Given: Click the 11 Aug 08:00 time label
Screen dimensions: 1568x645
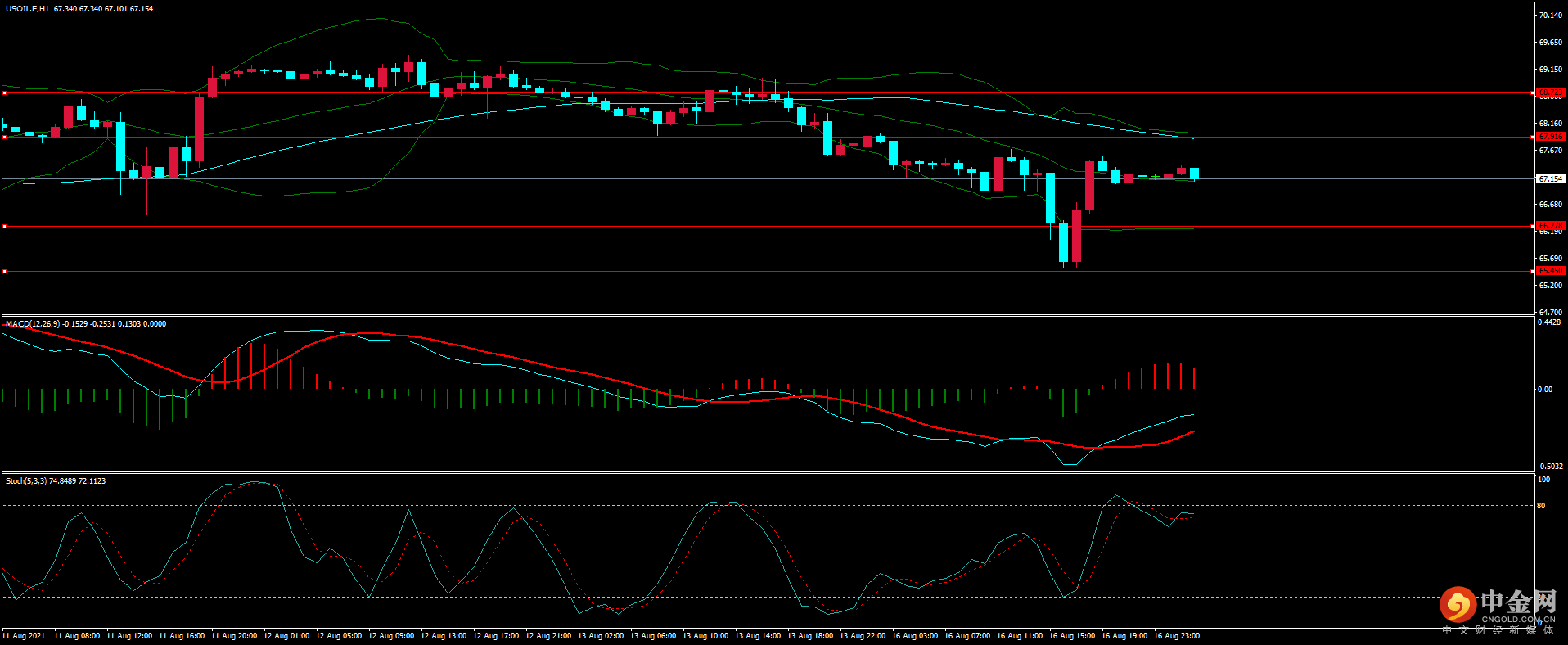Looking at the screenshot, I should [x=77, y=636].
